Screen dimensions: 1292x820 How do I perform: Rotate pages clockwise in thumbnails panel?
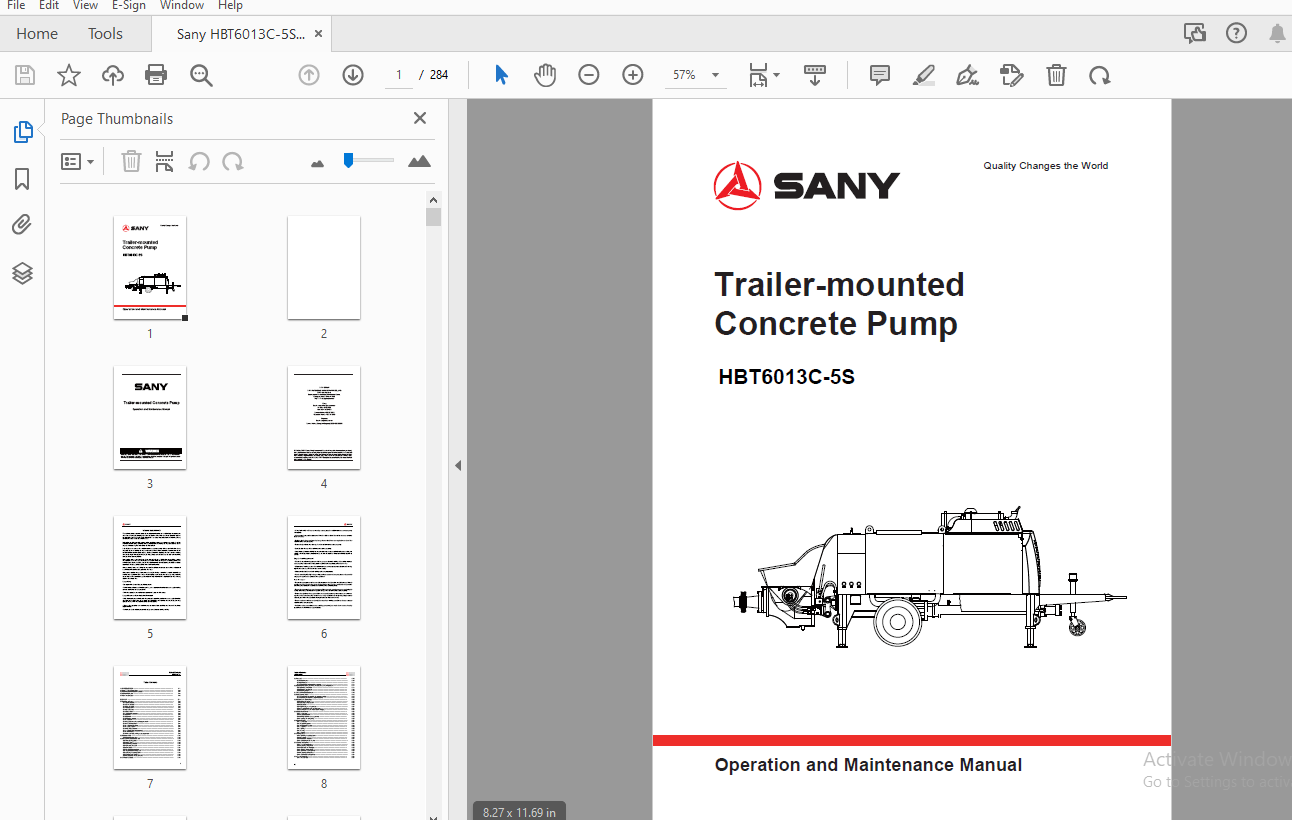click(233, 161)
